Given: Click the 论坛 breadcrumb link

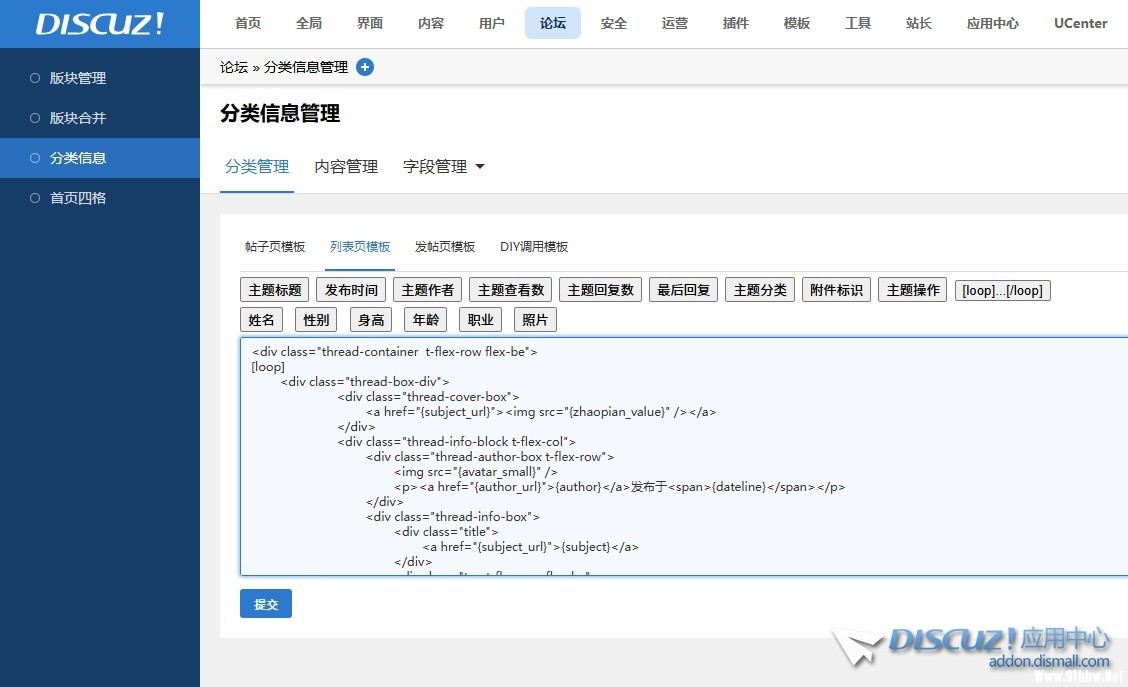Looking at the screenshot, I should [x=234, y=67].
